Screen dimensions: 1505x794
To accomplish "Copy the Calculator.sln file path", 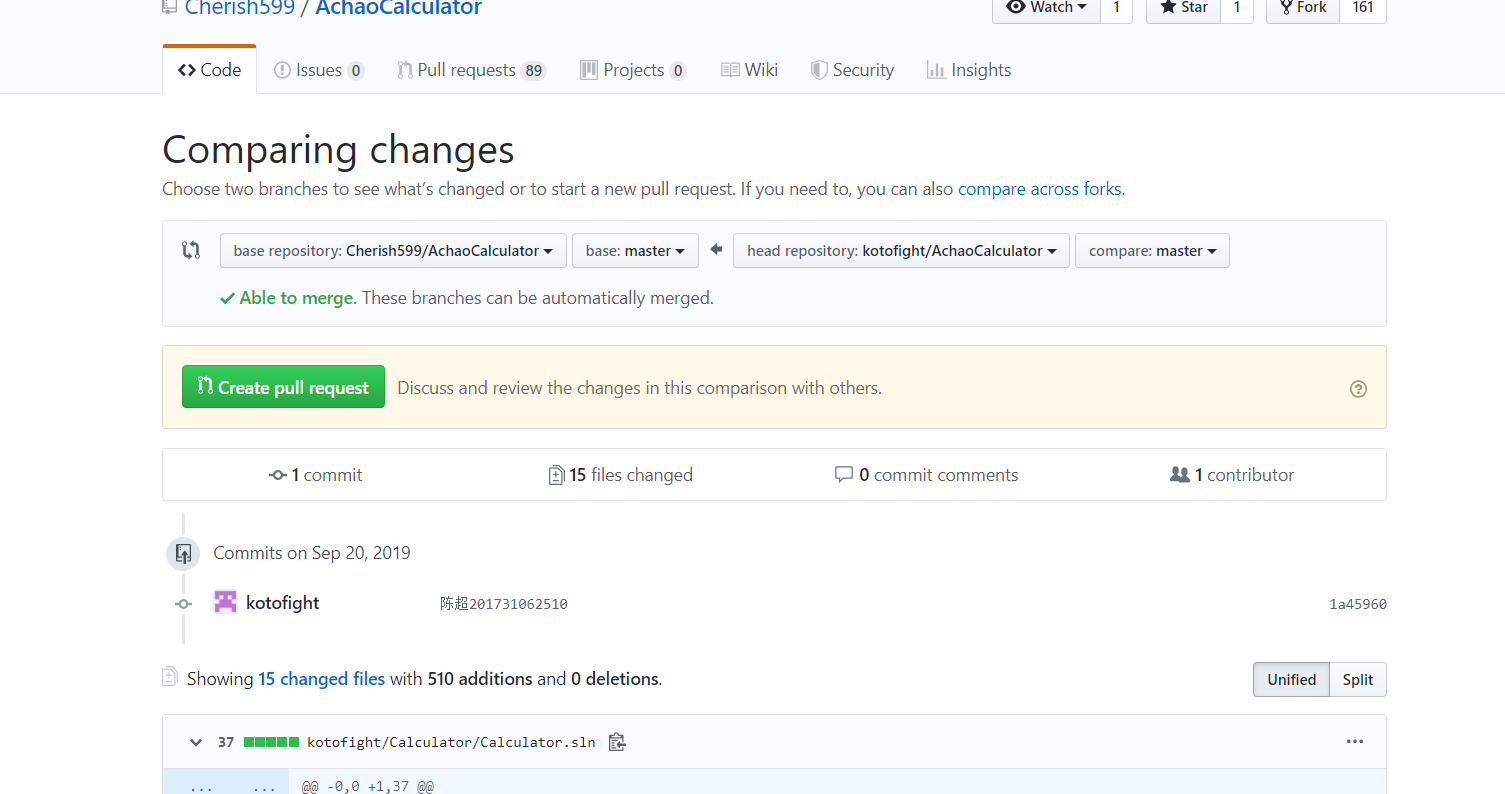I will [x=617, y=742].
